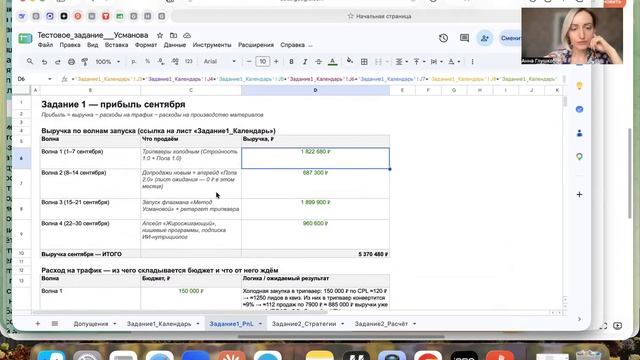Screen dimensions: 640x360
Task: Open the zoom 100% dropdown
Action: click(x=108, y=62)
